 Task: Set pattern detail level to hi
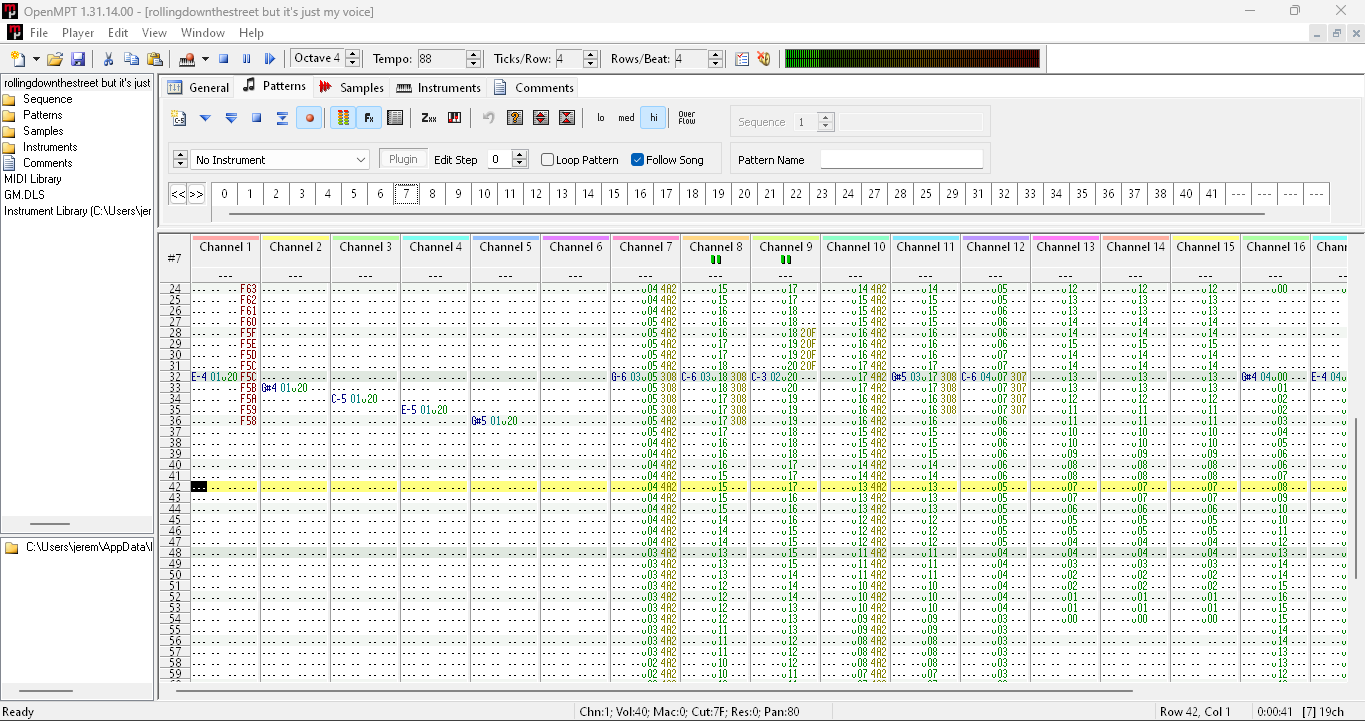click(x=653, y=118)
